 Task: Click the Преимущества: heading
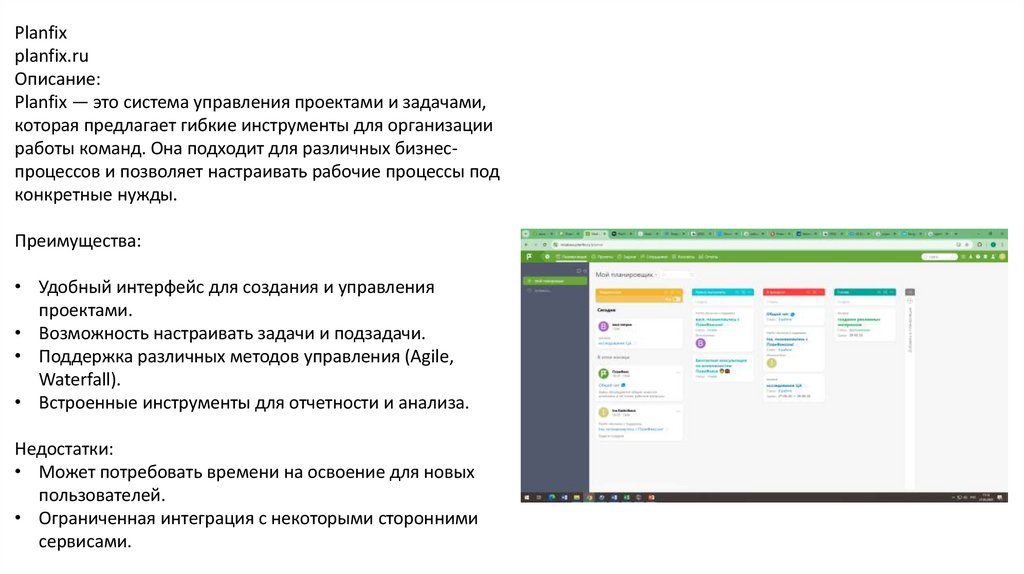(x=78, y=241)
